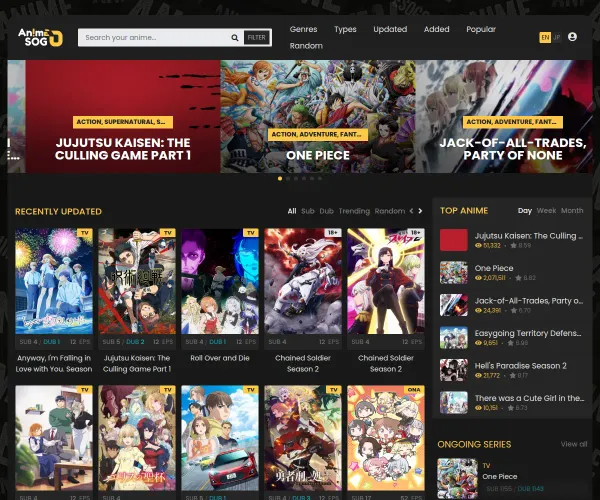Open the Random nav item in header
The height and width of the screenshot is (500, 600).
click(x=306, y=46)
